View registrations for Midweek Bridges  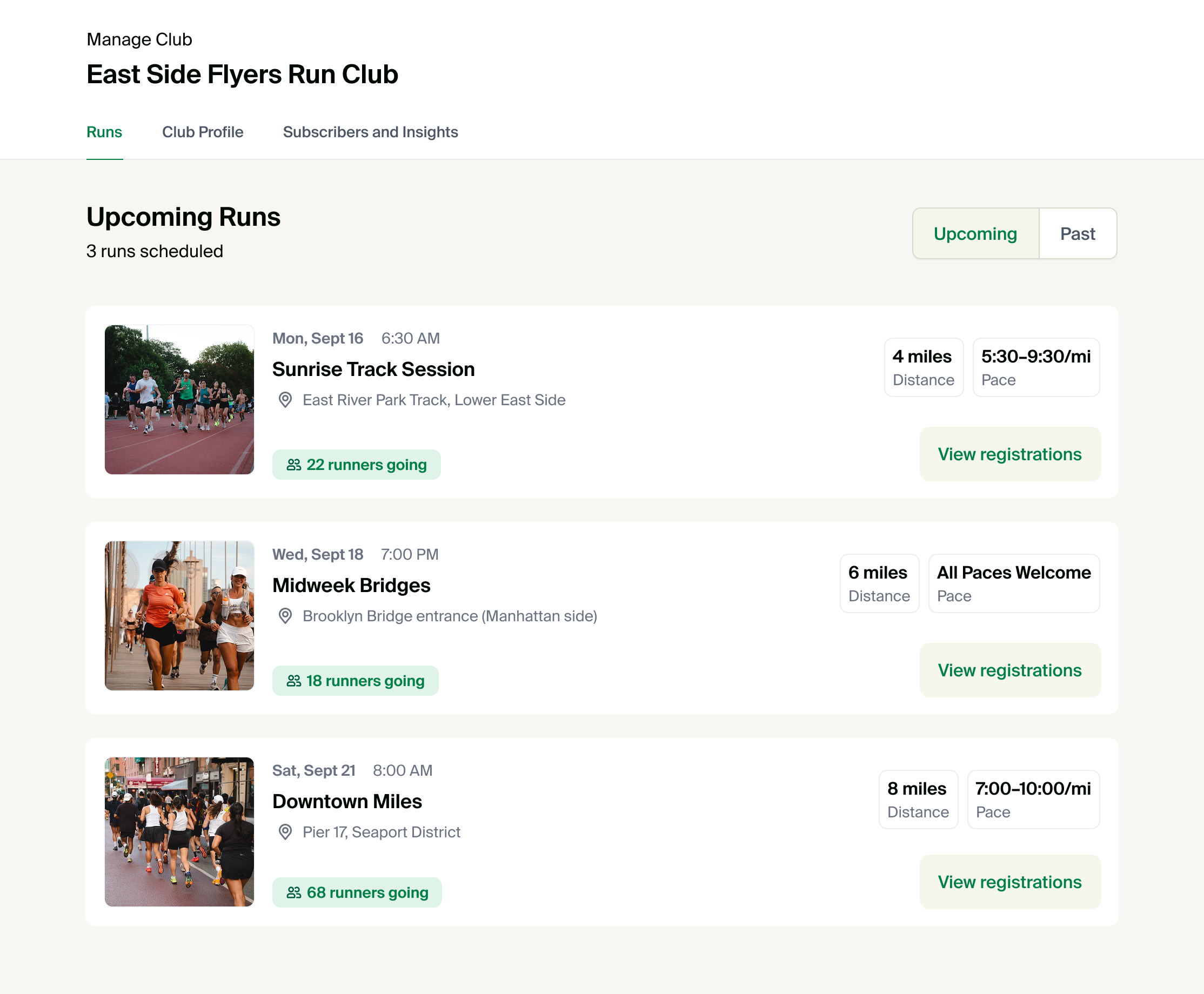point(1009,670)
